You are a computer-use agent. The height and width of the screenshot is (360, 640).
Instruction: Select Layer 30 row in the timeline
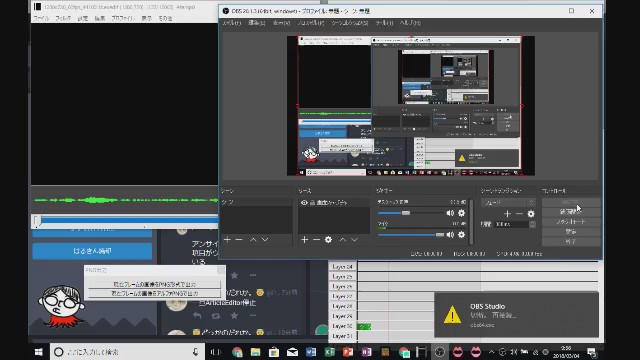[342, 326]
